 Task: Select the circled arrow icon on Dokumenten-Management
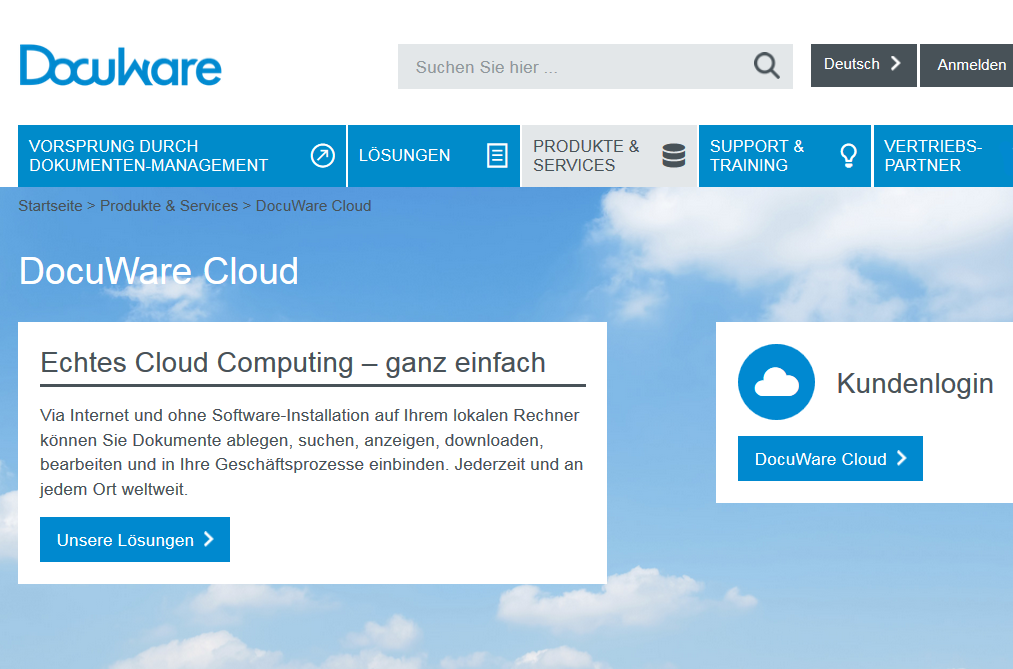(322, 155)
